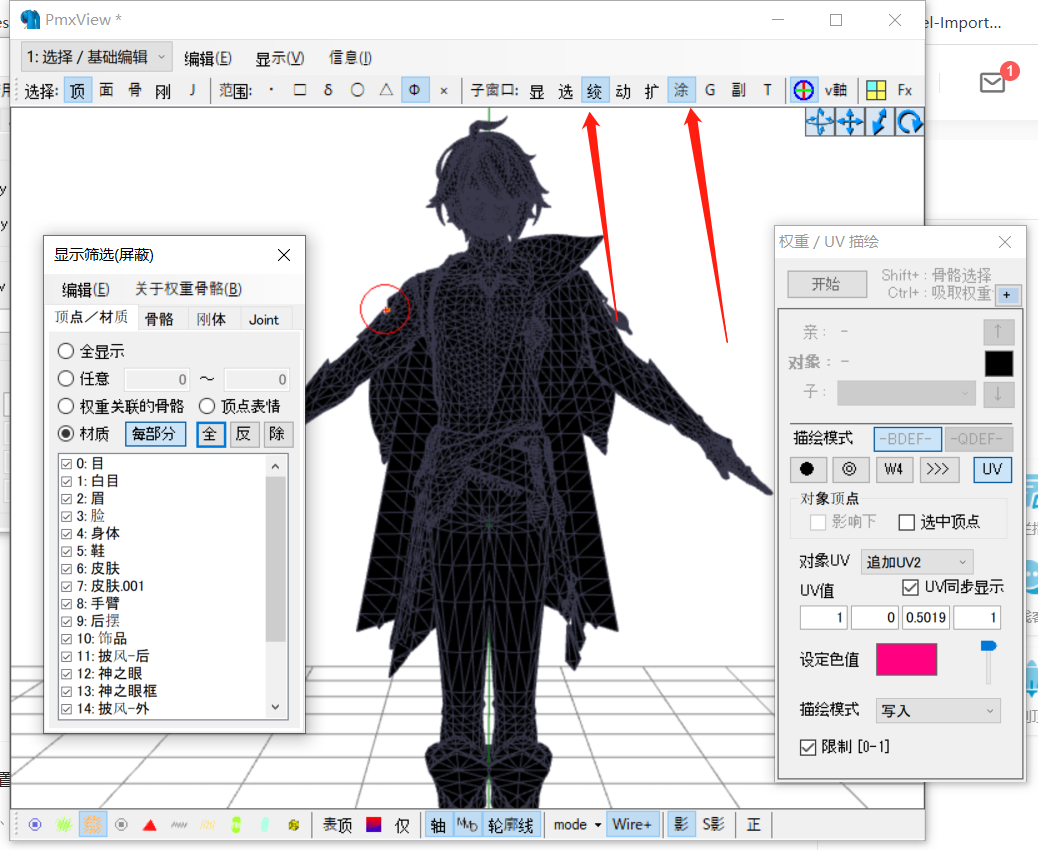This screenshot has width=1038, height=850.
Task: Select the 顶点表情 radio button
Action: pyautogui.click(x=207, y=406)
